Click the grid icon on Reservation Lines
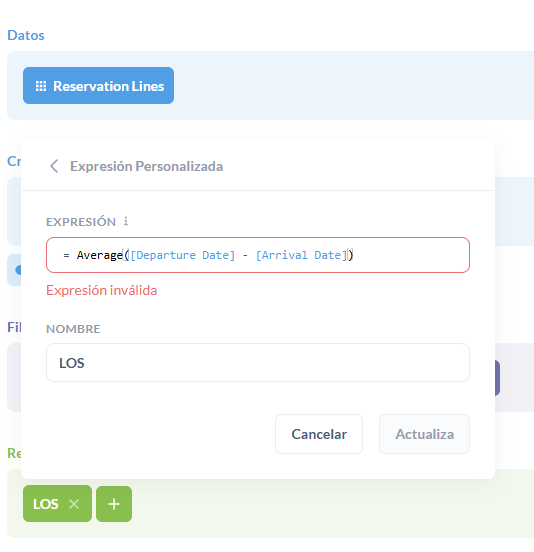The height and width of the screenshot is (552, 534). point(41,86)
